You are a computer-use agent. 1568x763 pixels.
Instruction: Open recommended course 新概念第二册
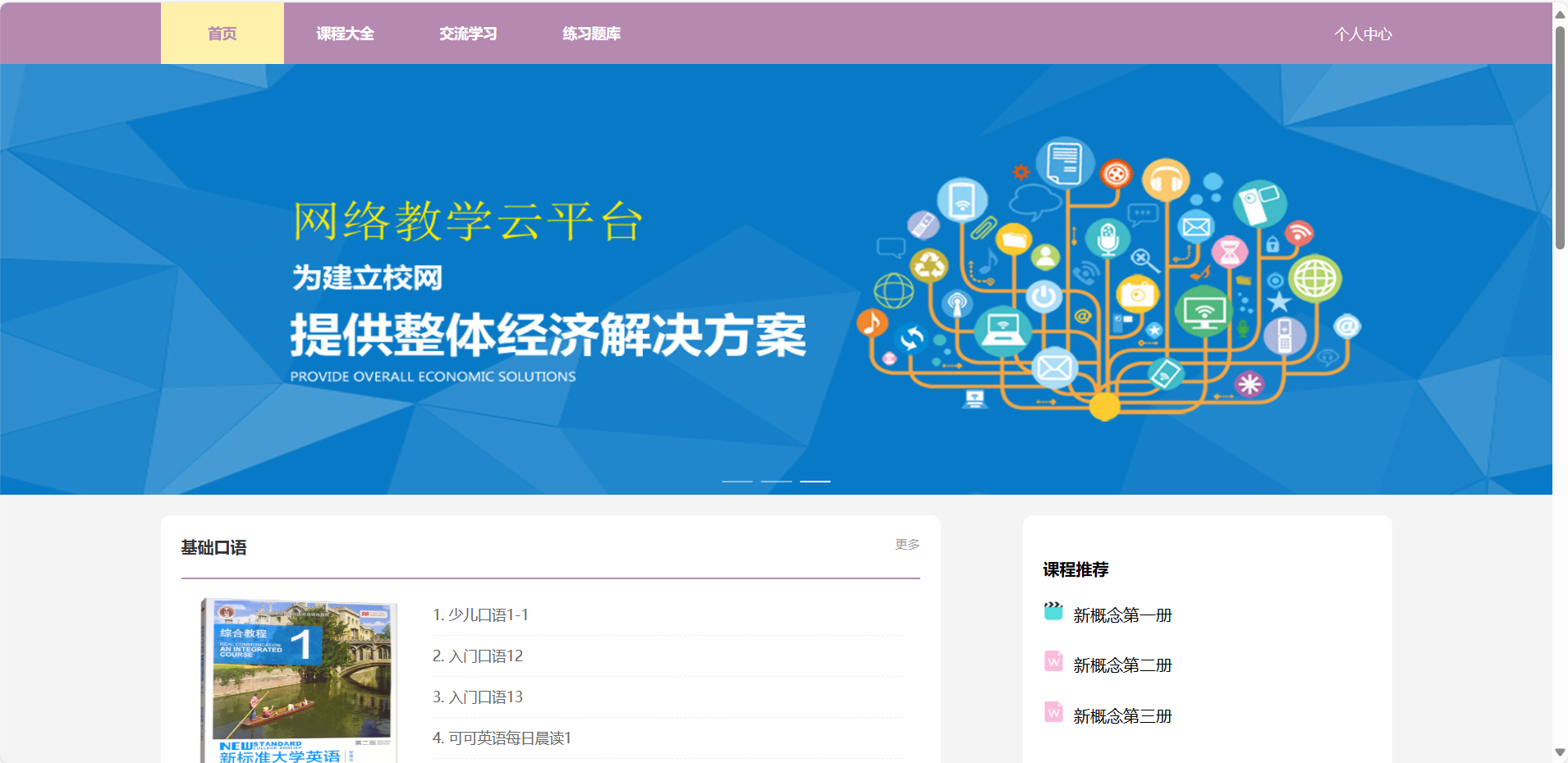(1122, 665)
